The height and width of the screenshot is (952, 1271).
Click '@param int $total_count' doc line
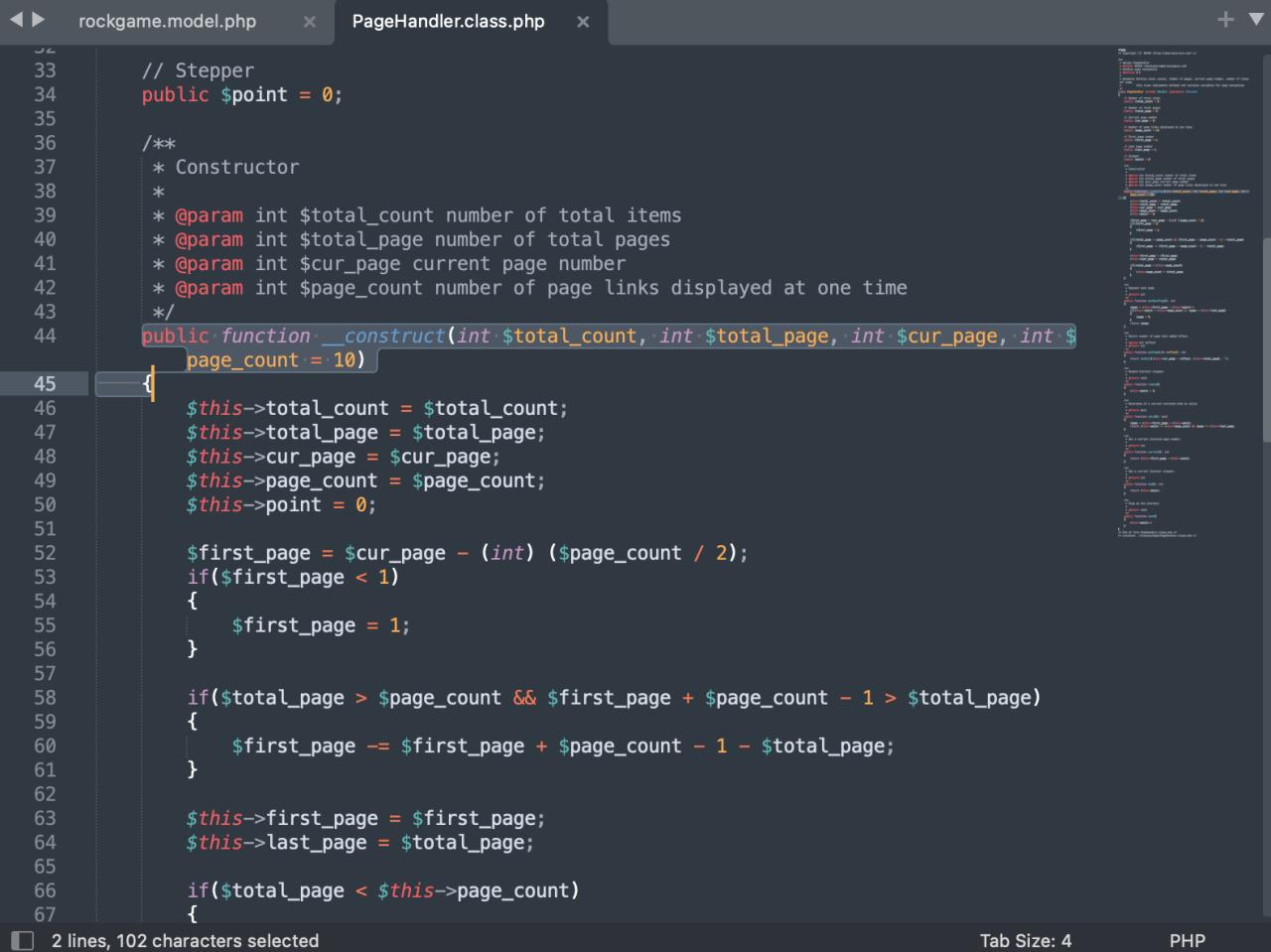pyautogui.click(x=417, y=215)
